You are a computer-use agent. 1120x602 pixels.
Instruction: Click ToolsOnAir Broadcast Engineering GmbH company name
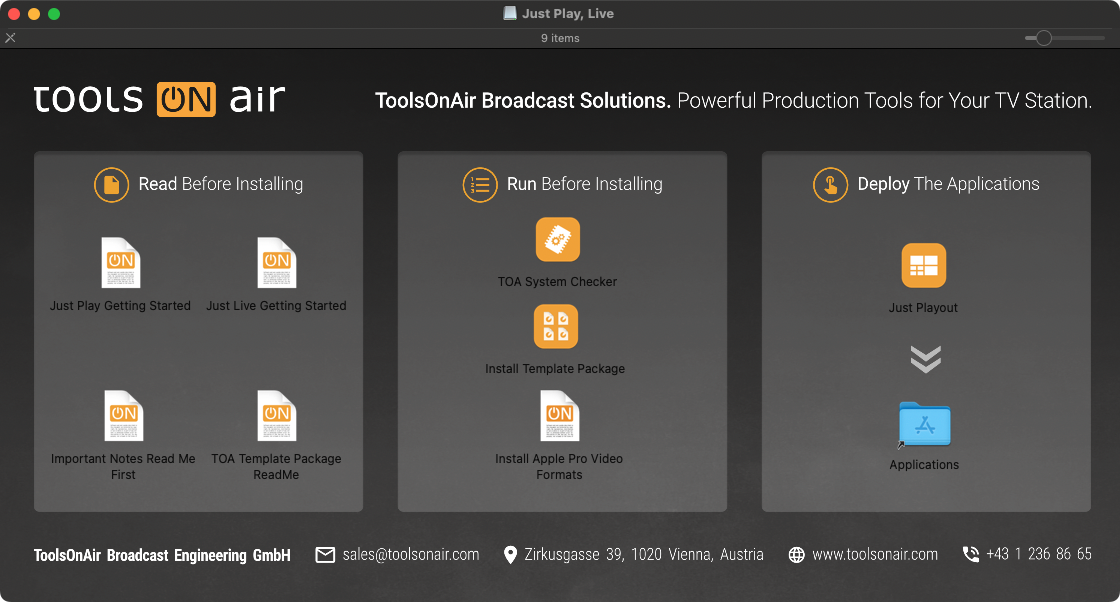162,556
